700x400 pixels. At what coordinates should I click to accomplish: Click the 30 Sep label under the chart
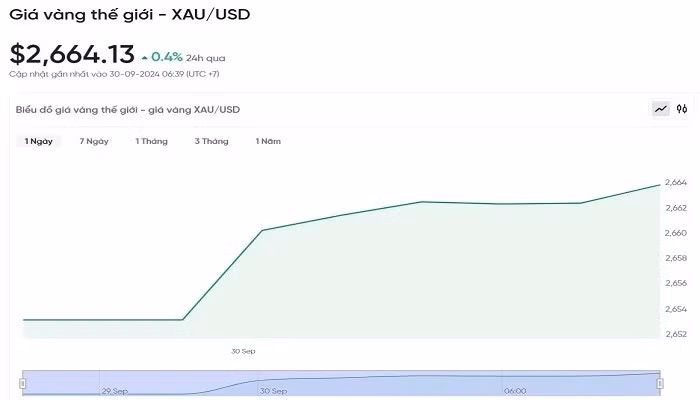(x=243, y=351)
